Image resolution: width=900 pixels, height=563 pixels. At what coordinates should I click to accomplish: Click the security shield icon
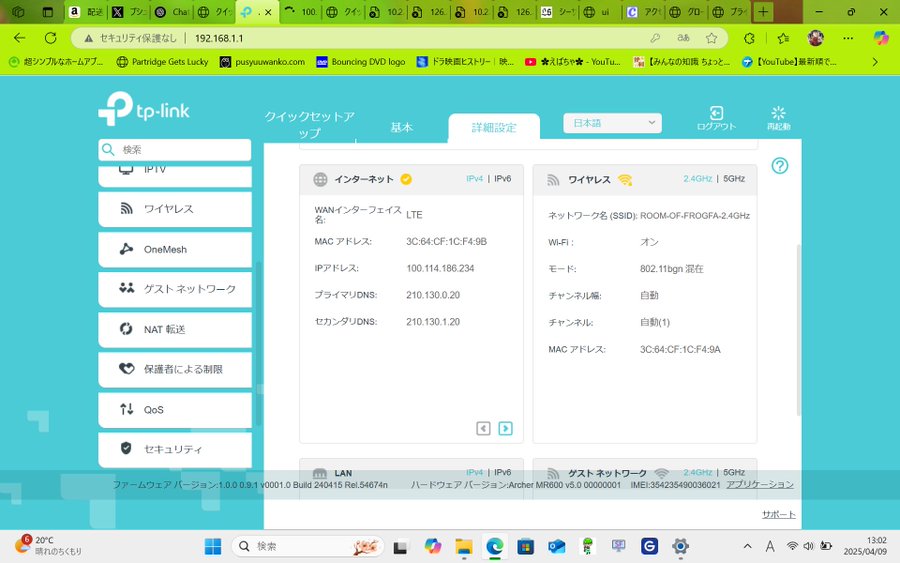pyautogui.click(x=126, y=448)
